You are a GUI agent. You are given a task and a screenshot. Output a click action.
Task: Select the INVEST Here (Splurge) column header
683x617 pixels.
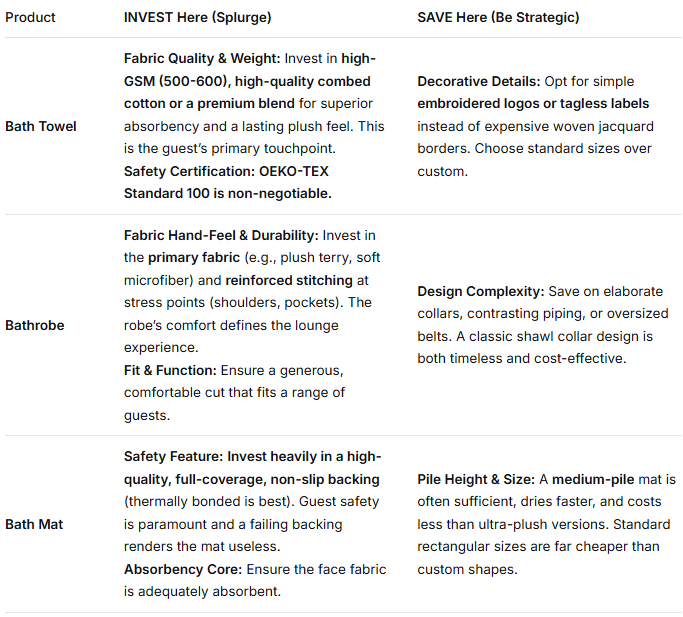(x=197, y=17)
